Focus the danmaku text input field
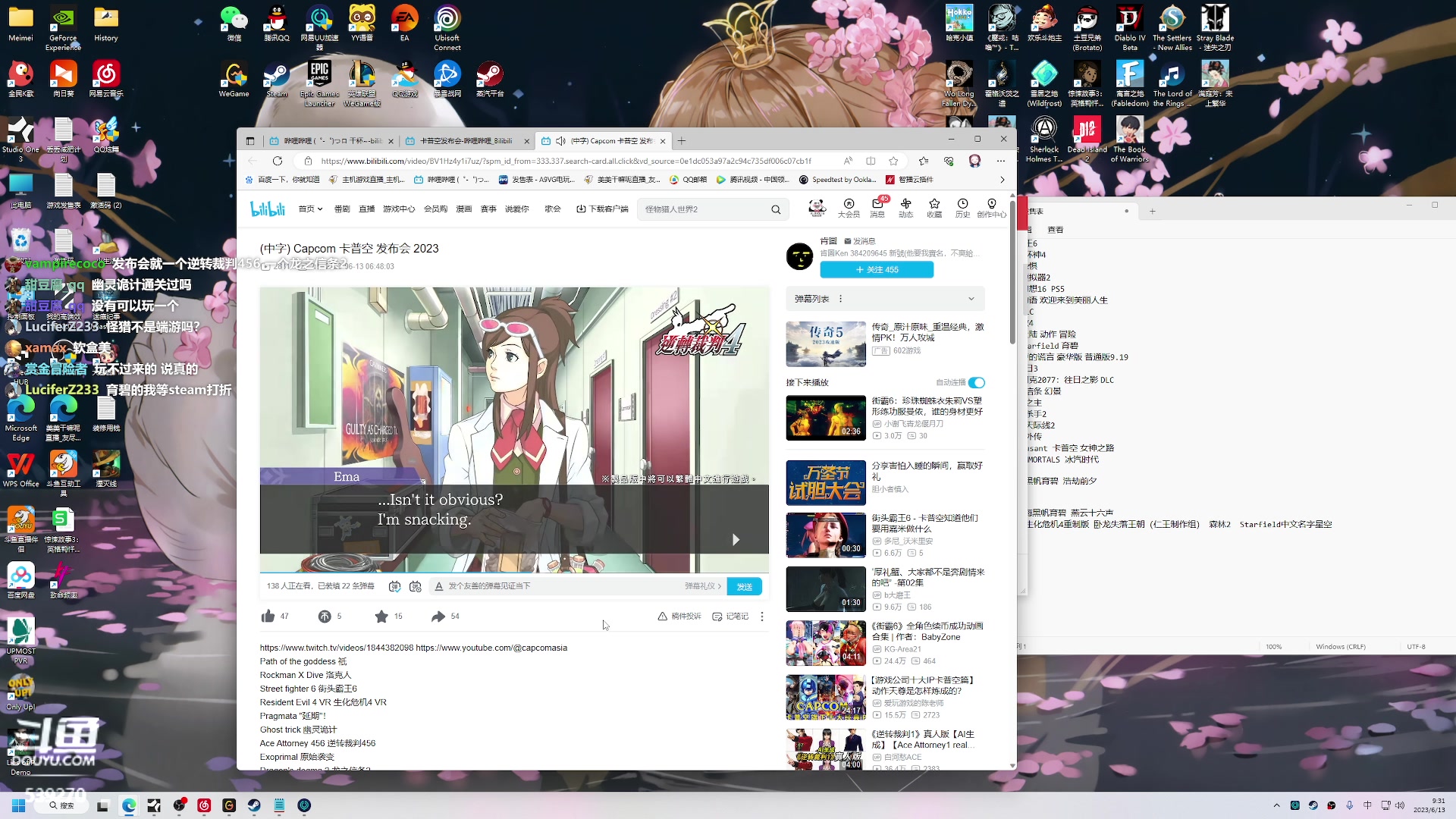1456x819 pixels. pyautogui.click(x=561, y=586)
